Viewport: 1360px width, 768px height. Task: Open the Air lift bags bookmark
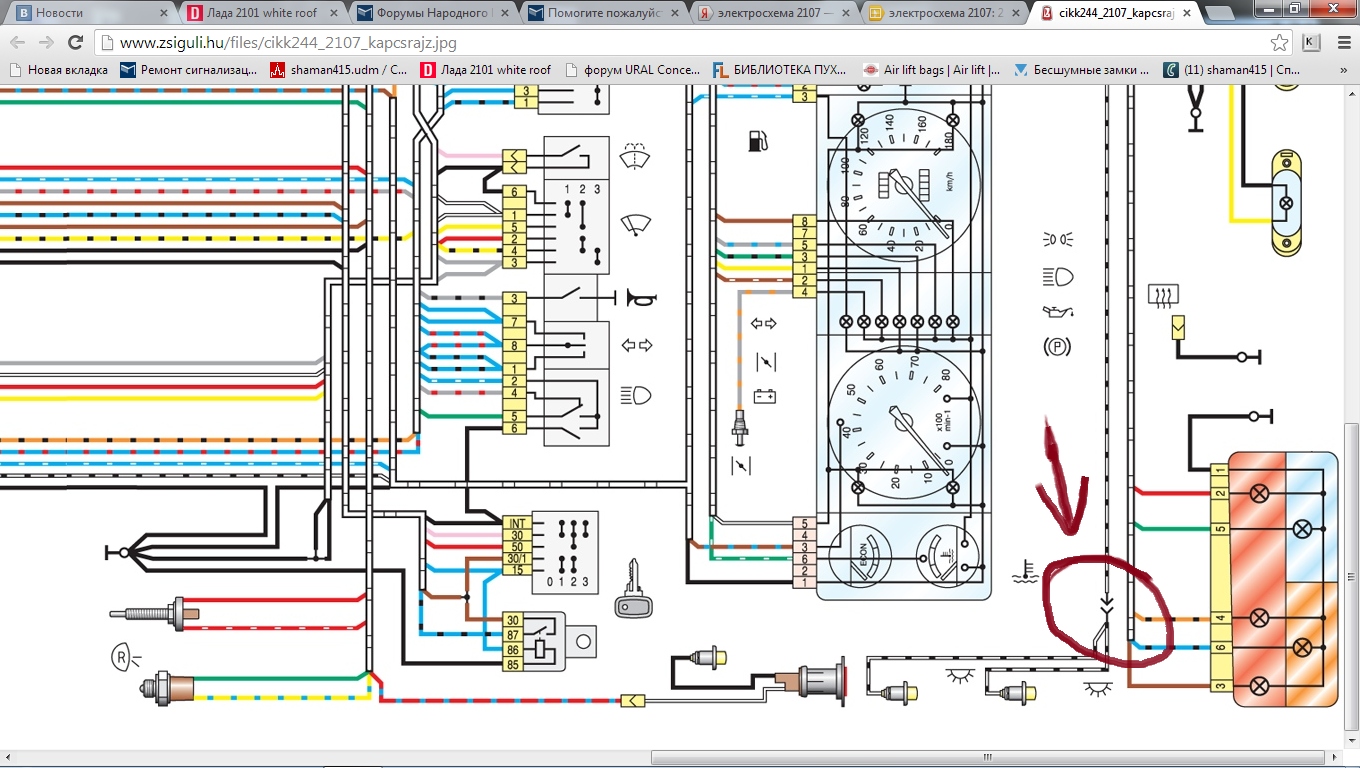click(932, 70)
